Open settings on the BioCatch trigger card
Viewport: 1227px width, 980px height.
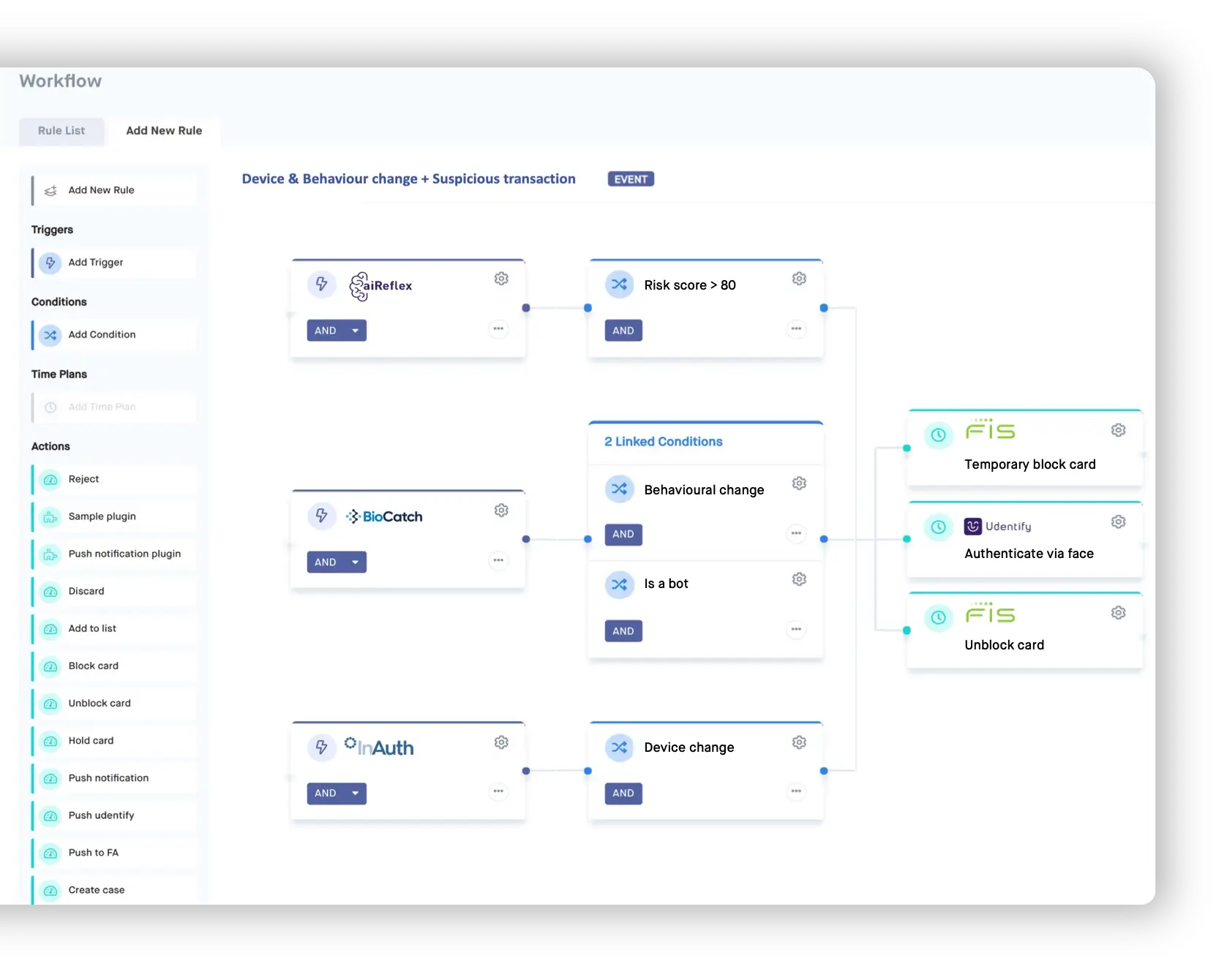pyautogui.click(x=501, y=510)
